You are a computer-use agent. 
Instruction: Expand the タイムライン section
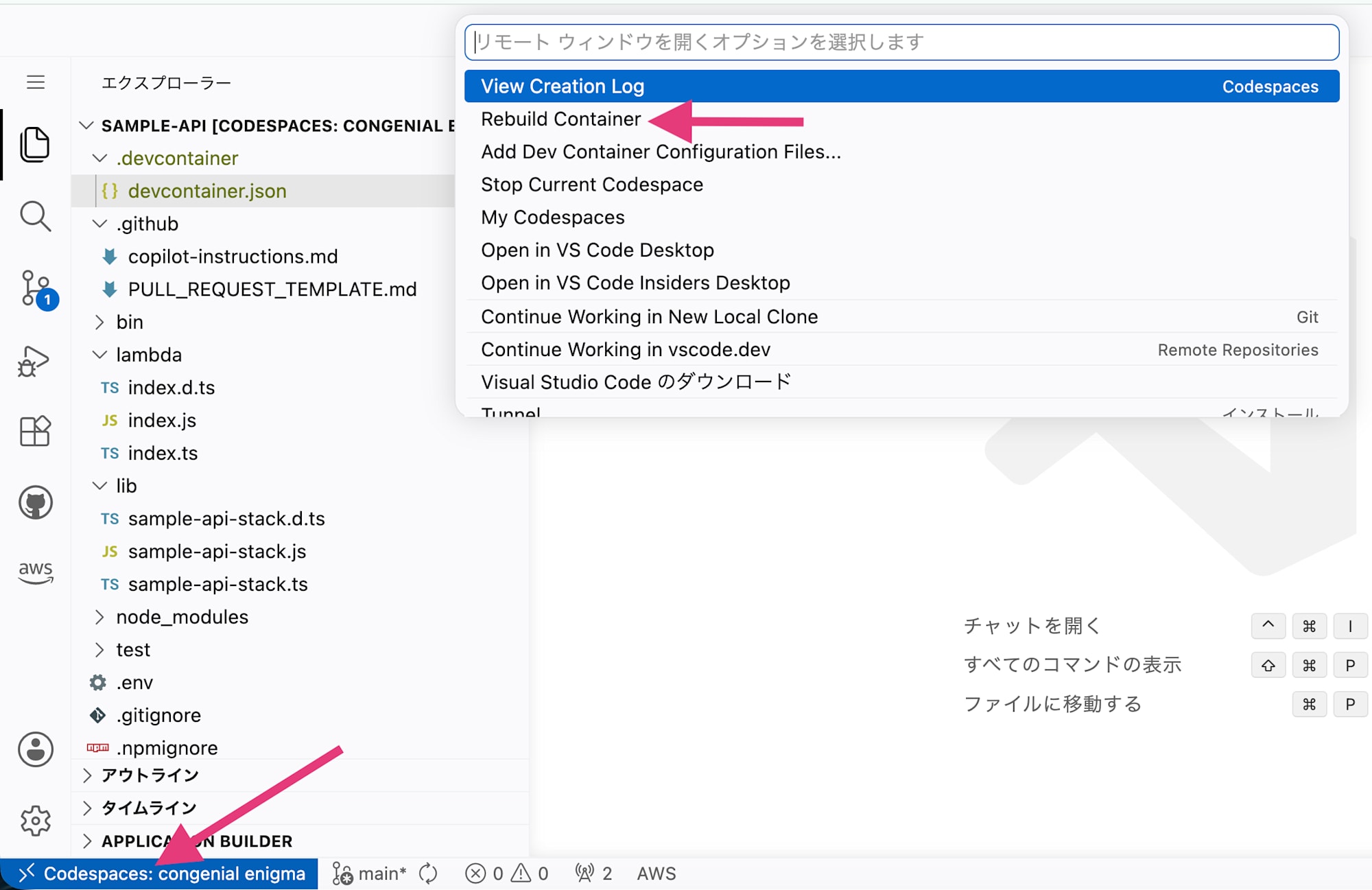(87, 808)
